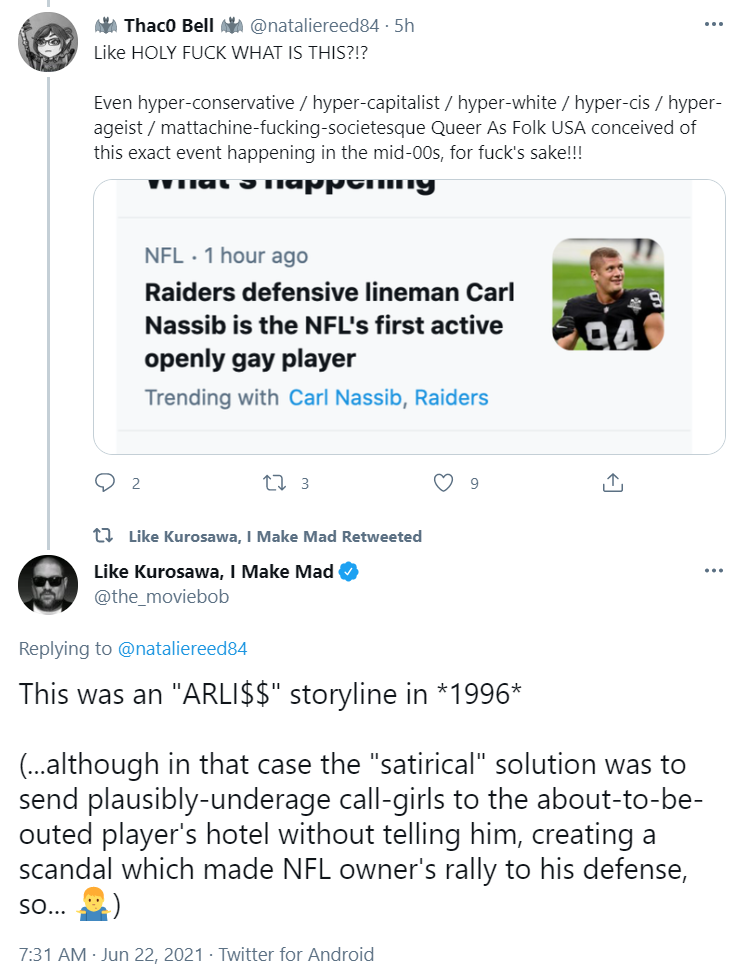Click MovieBob's sunglasses profile avatar

tap(48, 585)
